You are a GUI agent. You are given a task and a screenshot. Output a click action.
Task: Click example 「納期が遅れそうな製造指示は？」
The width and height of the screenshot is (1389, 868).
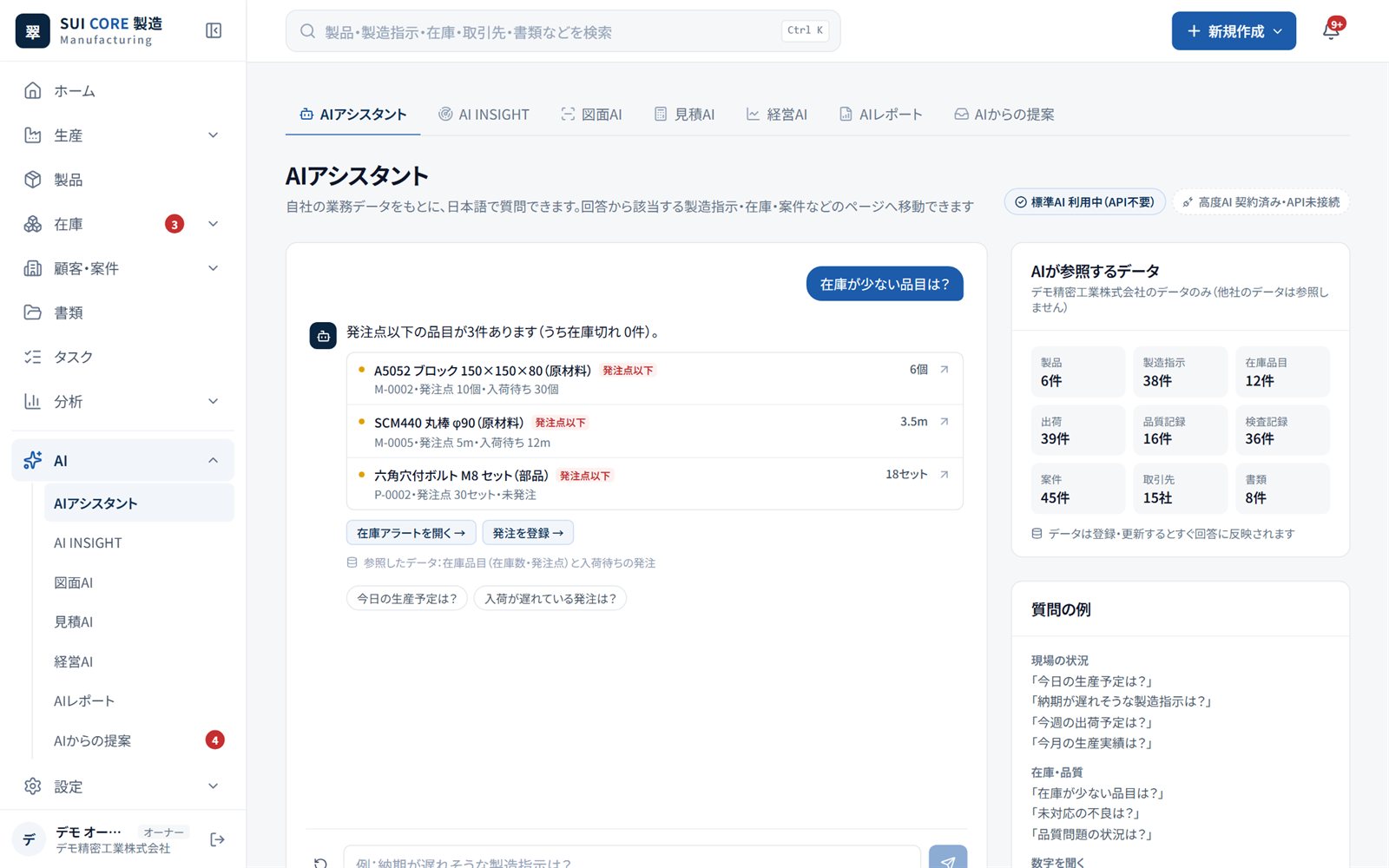(1121, 701)
